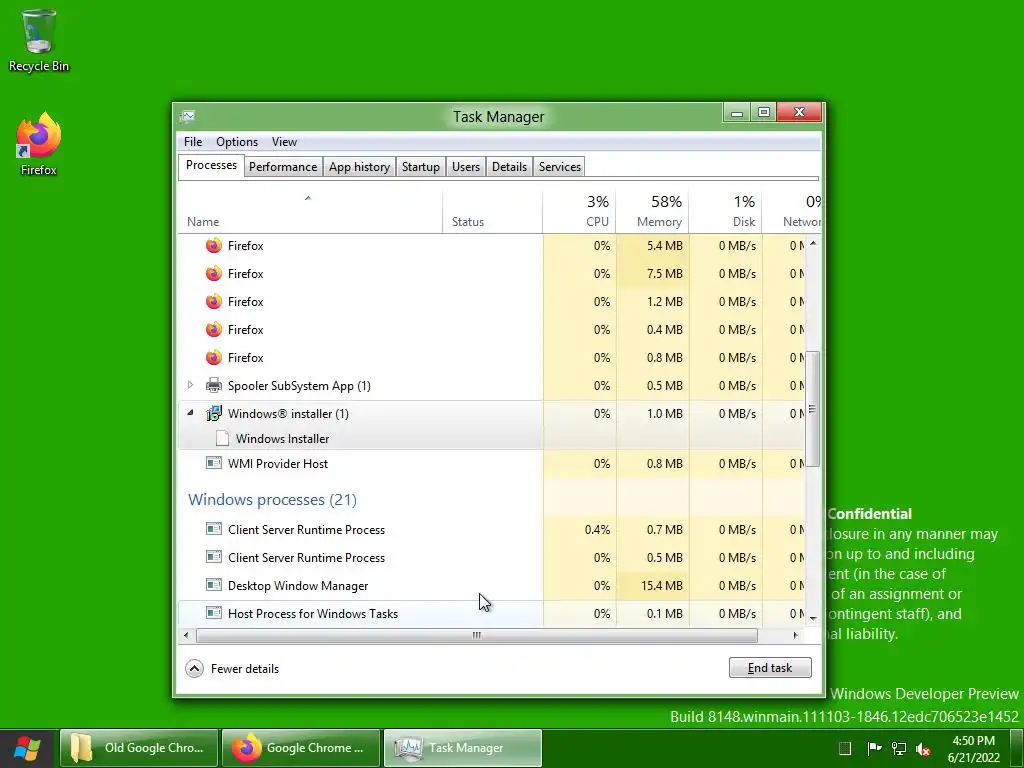The width and height of the screenshot is (1024, 768).
Task: Switch to the Details tab
Action: click(x=509, y=167)
